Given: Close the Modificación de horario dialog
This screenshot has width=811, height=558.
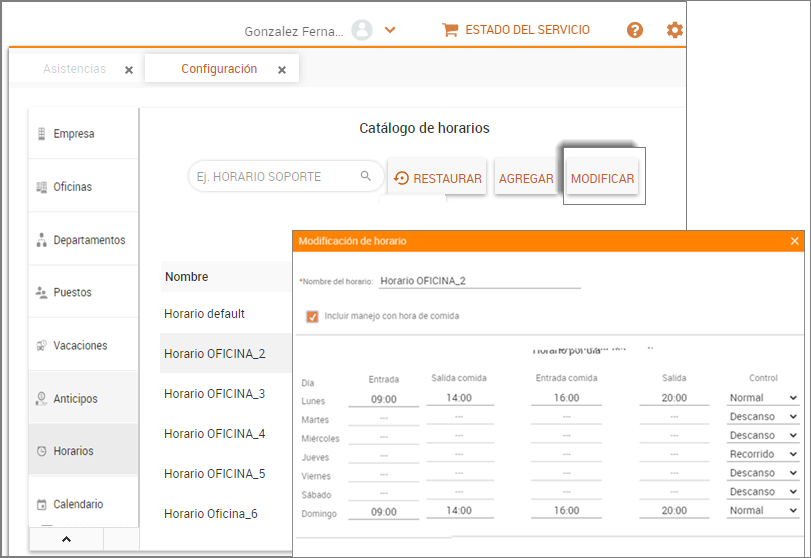Looking at the screenshot, I should coord(795,241).
